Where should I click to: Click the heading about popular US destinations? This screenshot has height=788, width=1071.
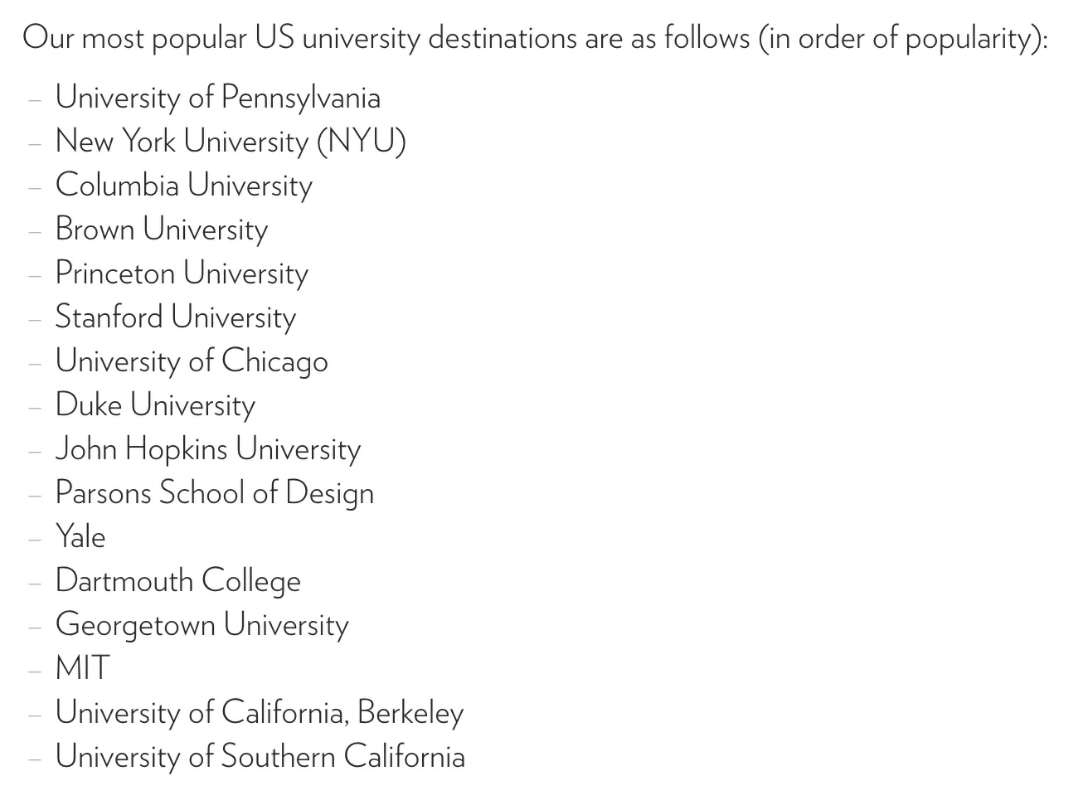click(535, 38)
